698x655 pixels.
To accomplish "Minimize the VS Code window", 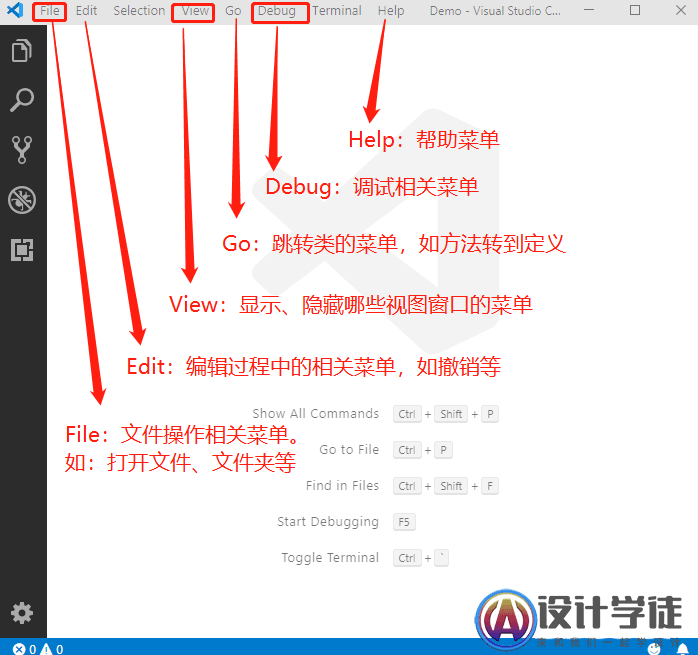I will [589, 11].
